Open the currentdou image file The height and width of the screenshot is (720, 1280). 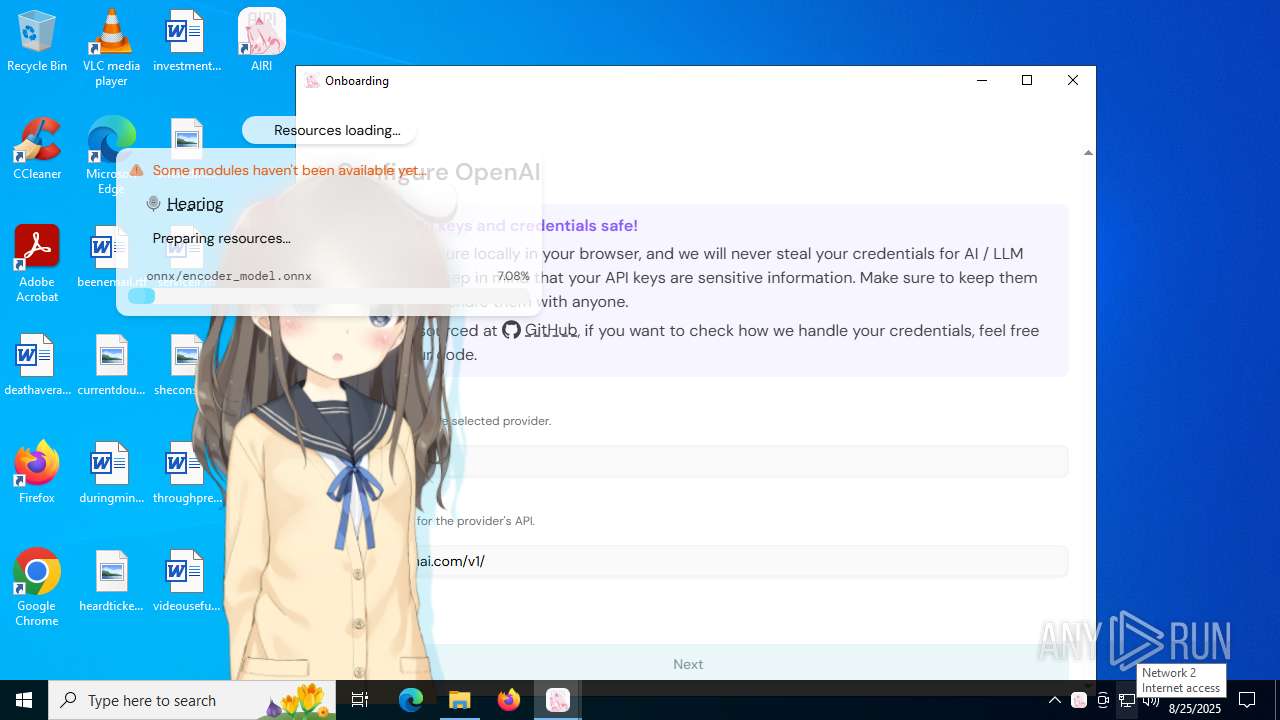pyautogui.click(x=111, y=365)
